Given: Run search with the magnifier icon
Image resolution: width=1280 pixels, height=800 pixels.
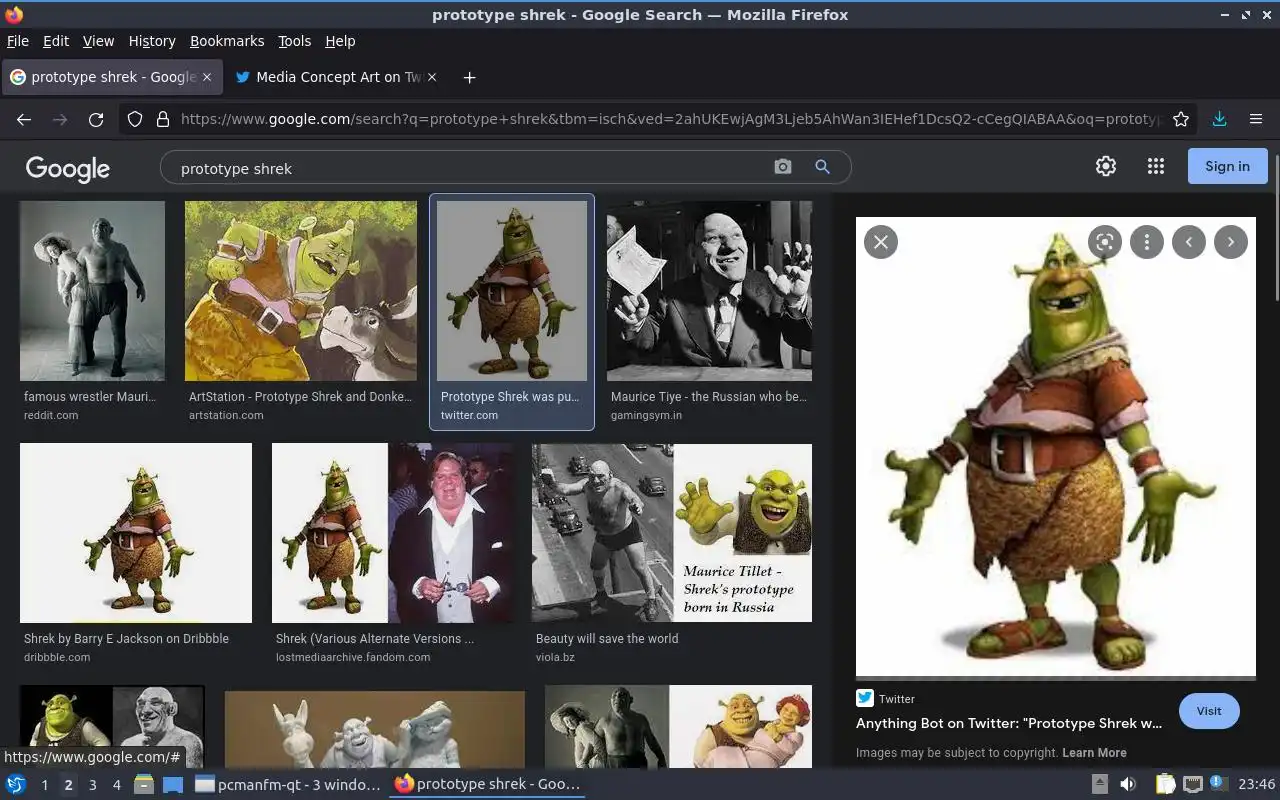Looking at the screenshot, I should click(x=822, y=167).
